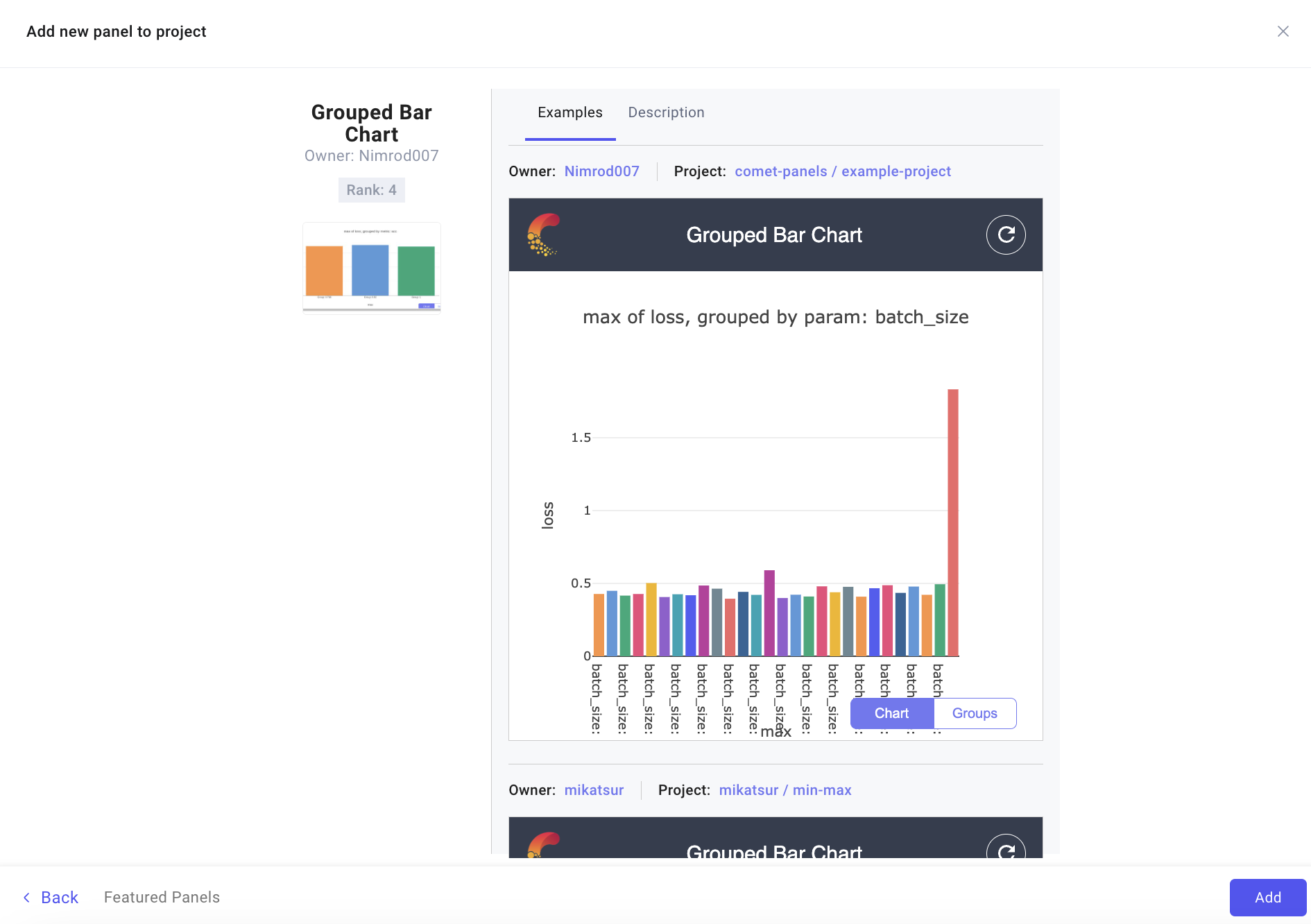The width and height of the screenshot is (1311, 924).
Task: Toggle to the currently highlighted Chart option
Action: (891, 712)
